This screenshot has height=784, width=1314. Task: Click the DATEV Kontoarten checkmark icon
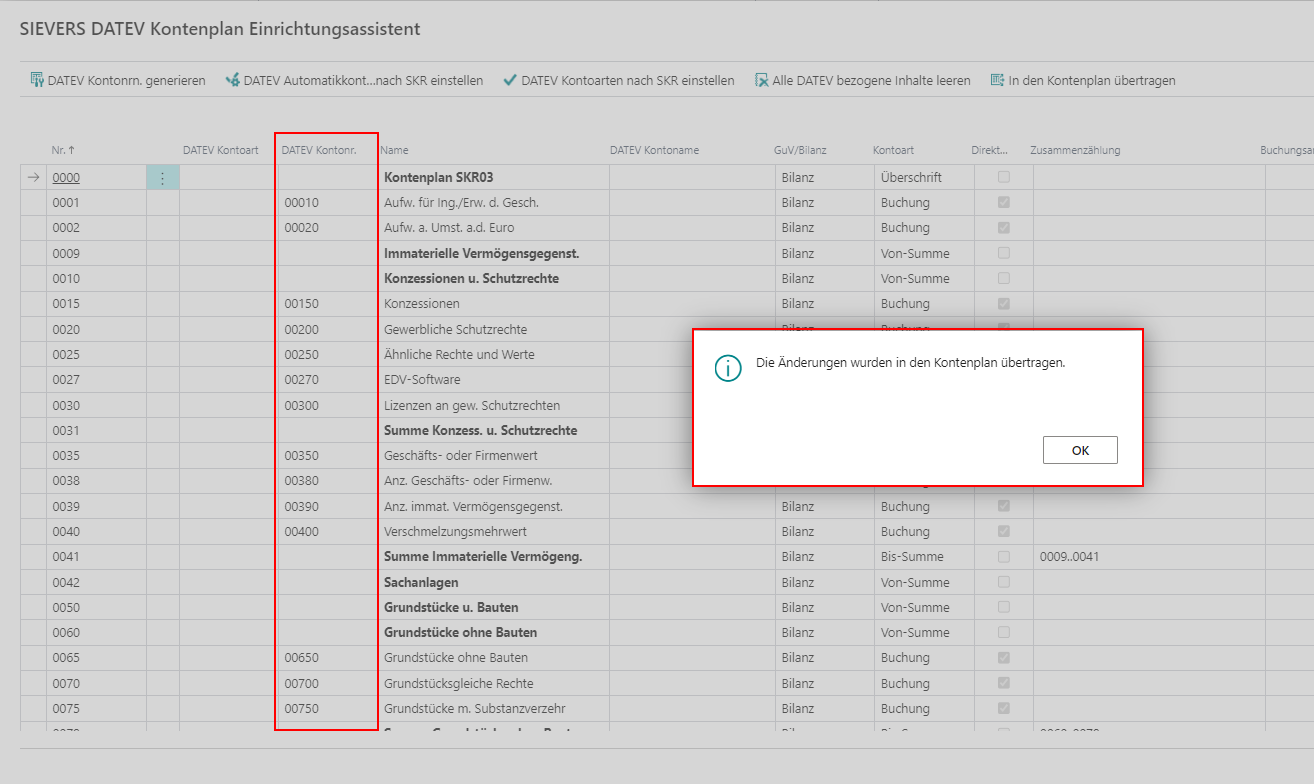pyautogui.click(x=510, y=80)
